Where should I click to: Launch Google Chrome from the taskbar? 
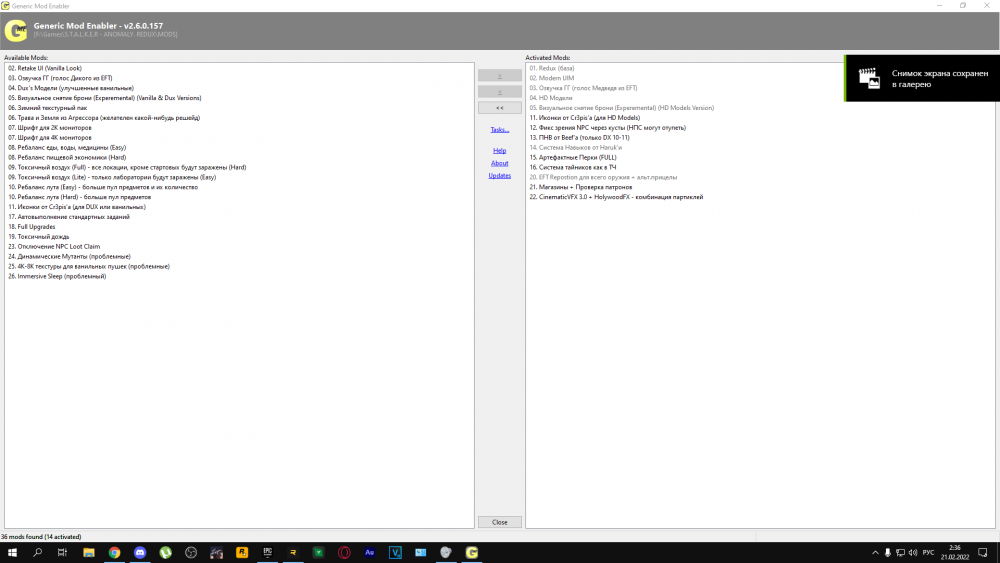click(114, 552)
